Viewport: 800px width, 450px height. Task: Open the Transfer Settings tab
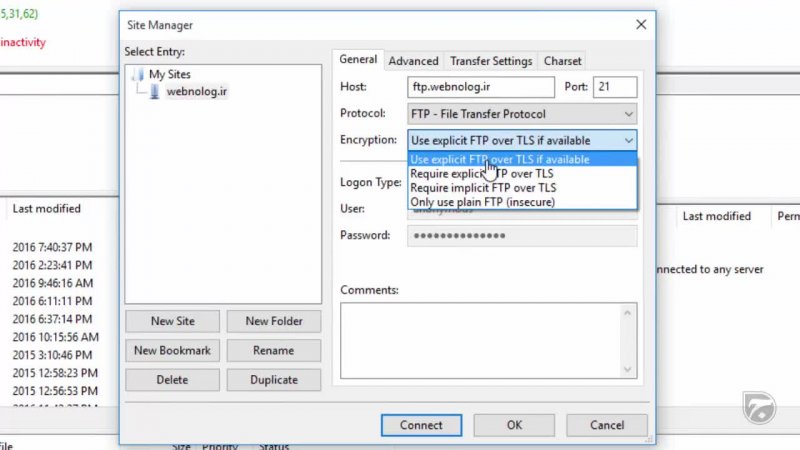click(490, 61)
